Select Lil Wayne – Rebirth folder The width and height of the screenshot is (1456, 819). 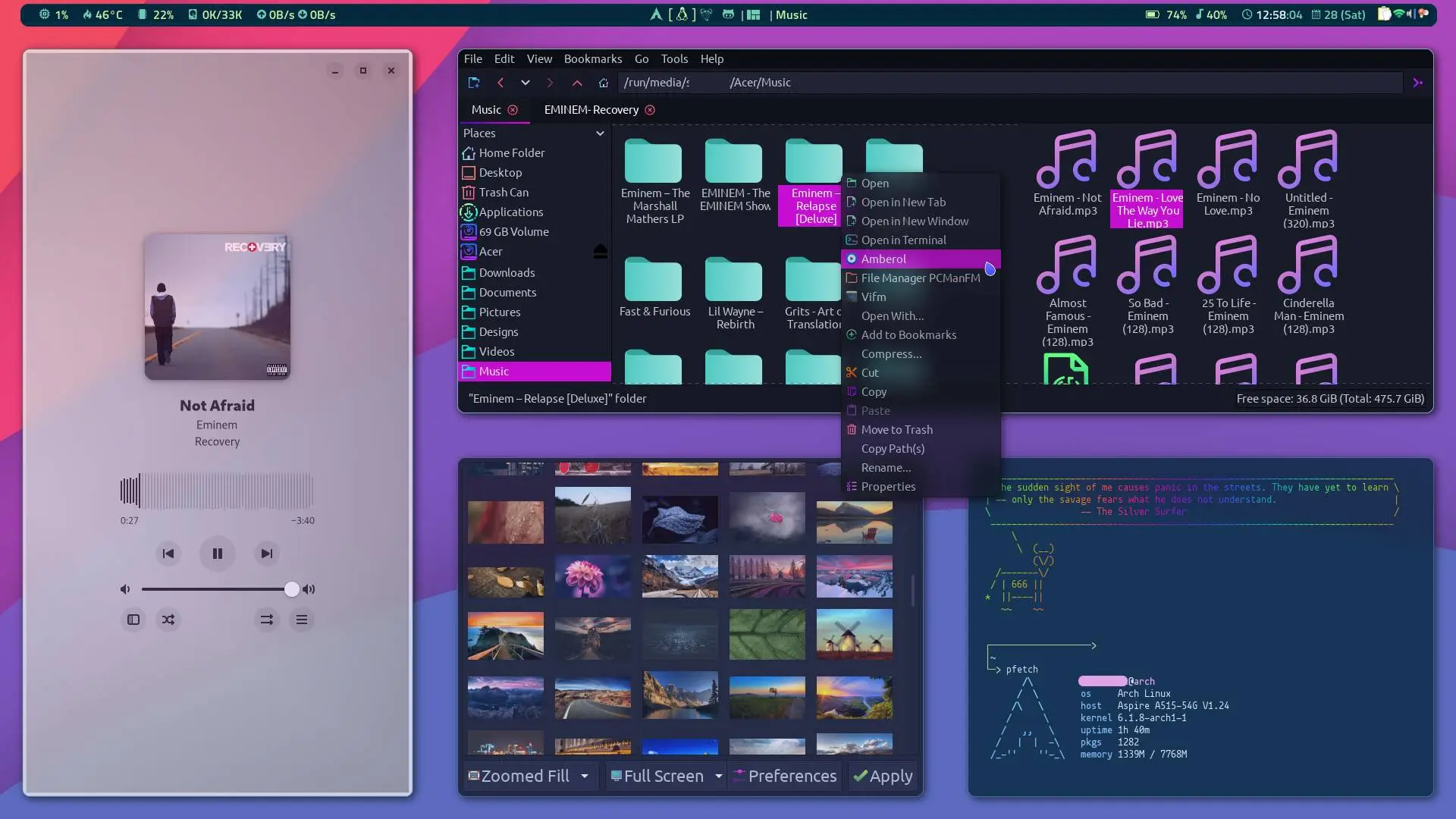point(735,293)
